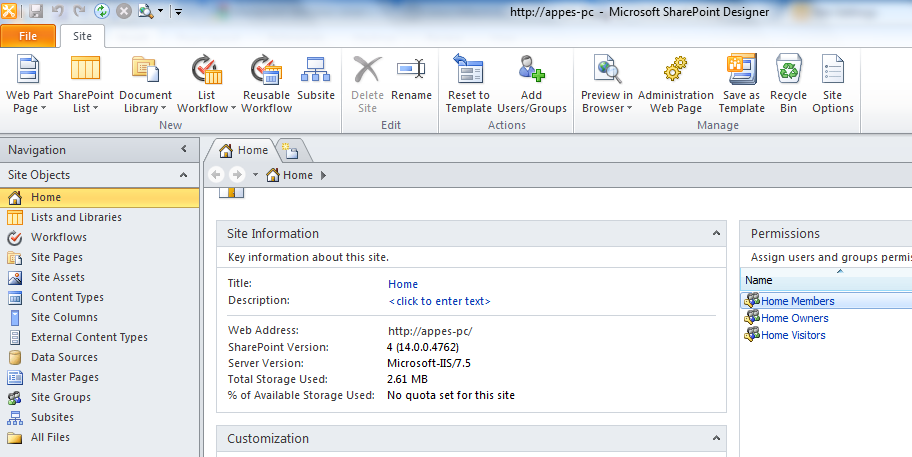Click the refresh icon in the quick access toolbar

point(101,12)
